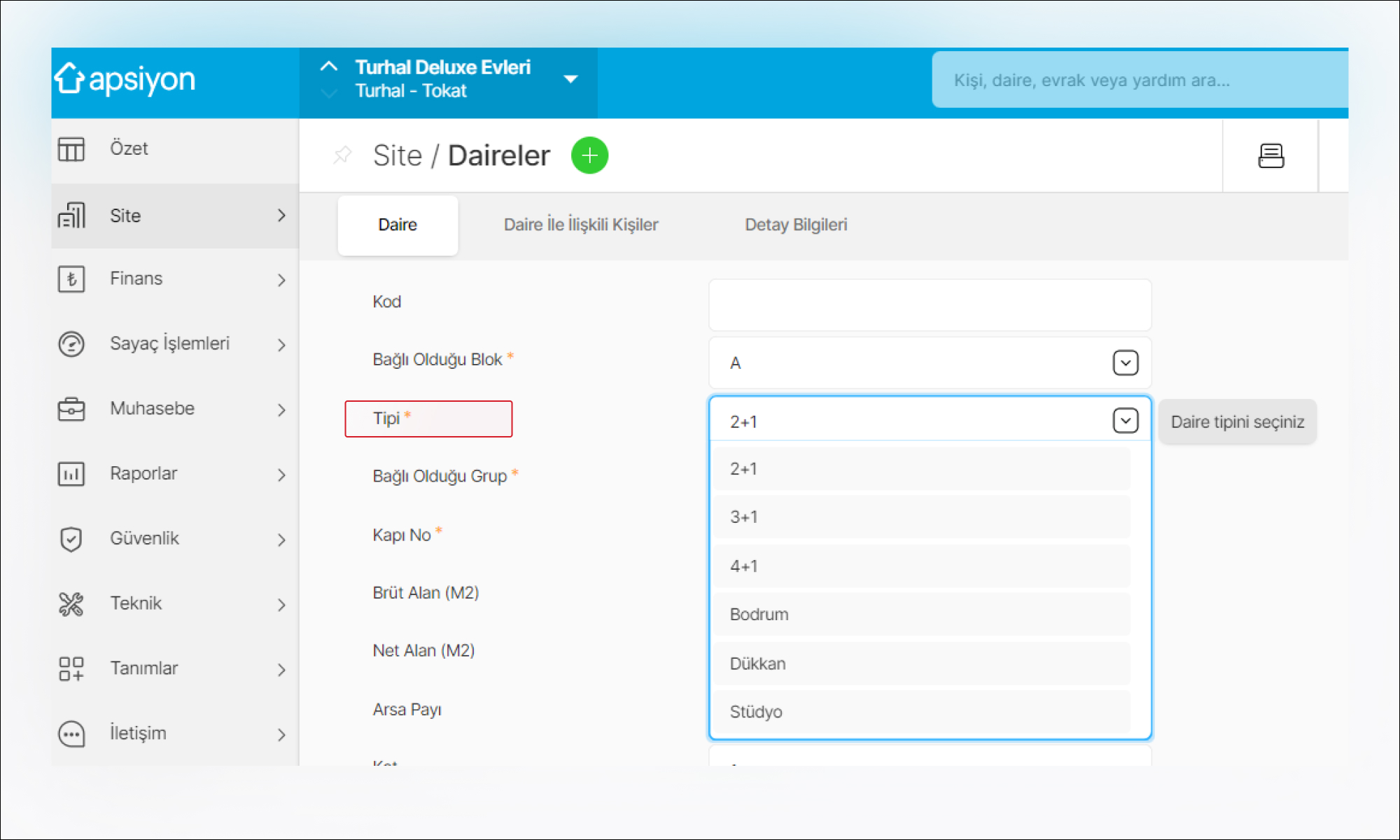Switch to Daire İle İlişkili Kişiler tab
The width and height of the screenshot is (1400, 840).
[581, 225]
